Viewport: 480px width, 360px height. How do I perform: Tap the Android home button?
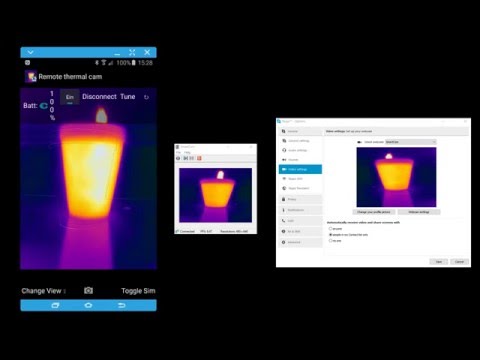88,305
